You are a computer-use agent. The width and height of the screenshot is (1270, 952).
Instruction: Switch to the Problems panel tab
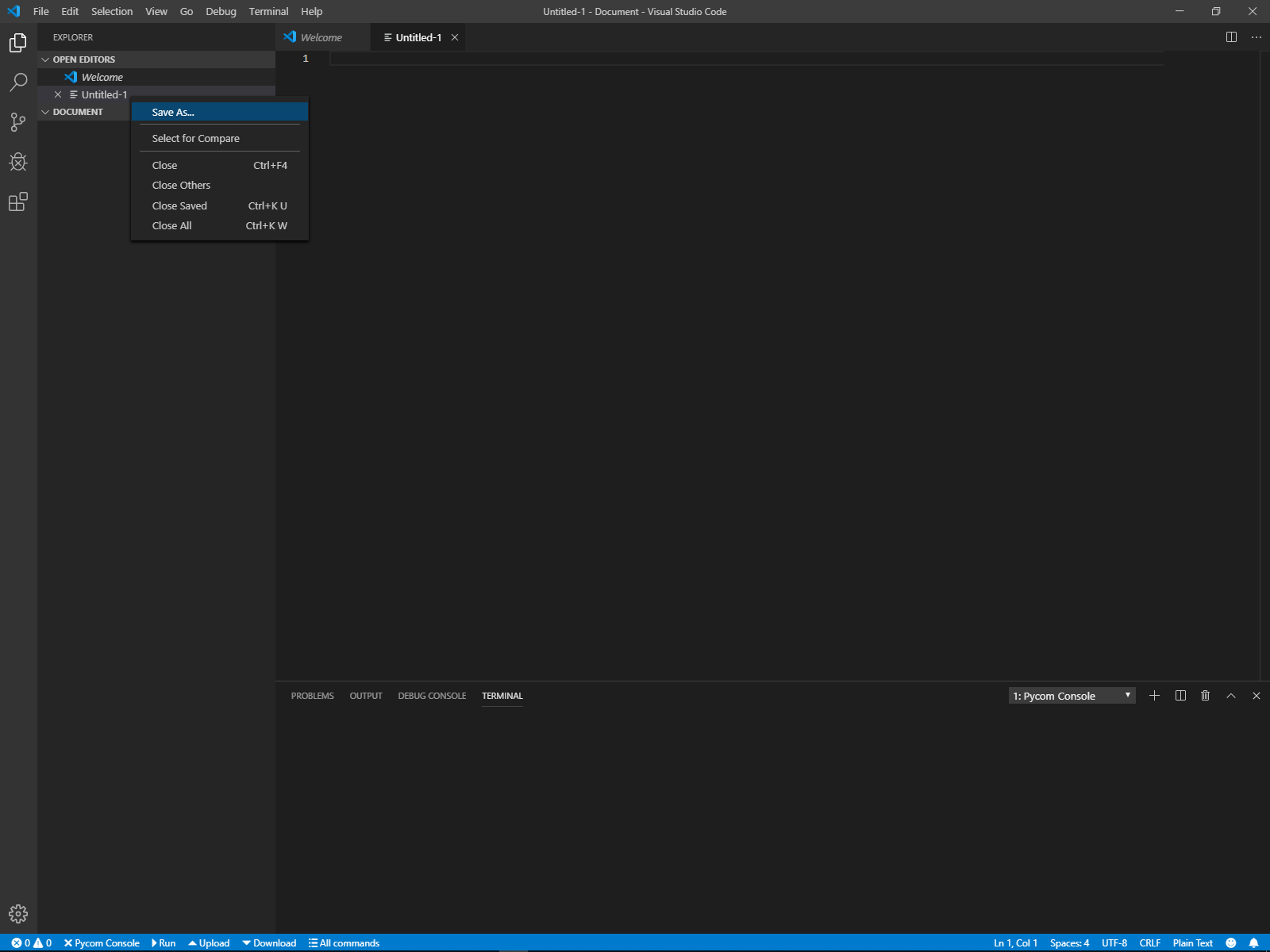point(312,696)
